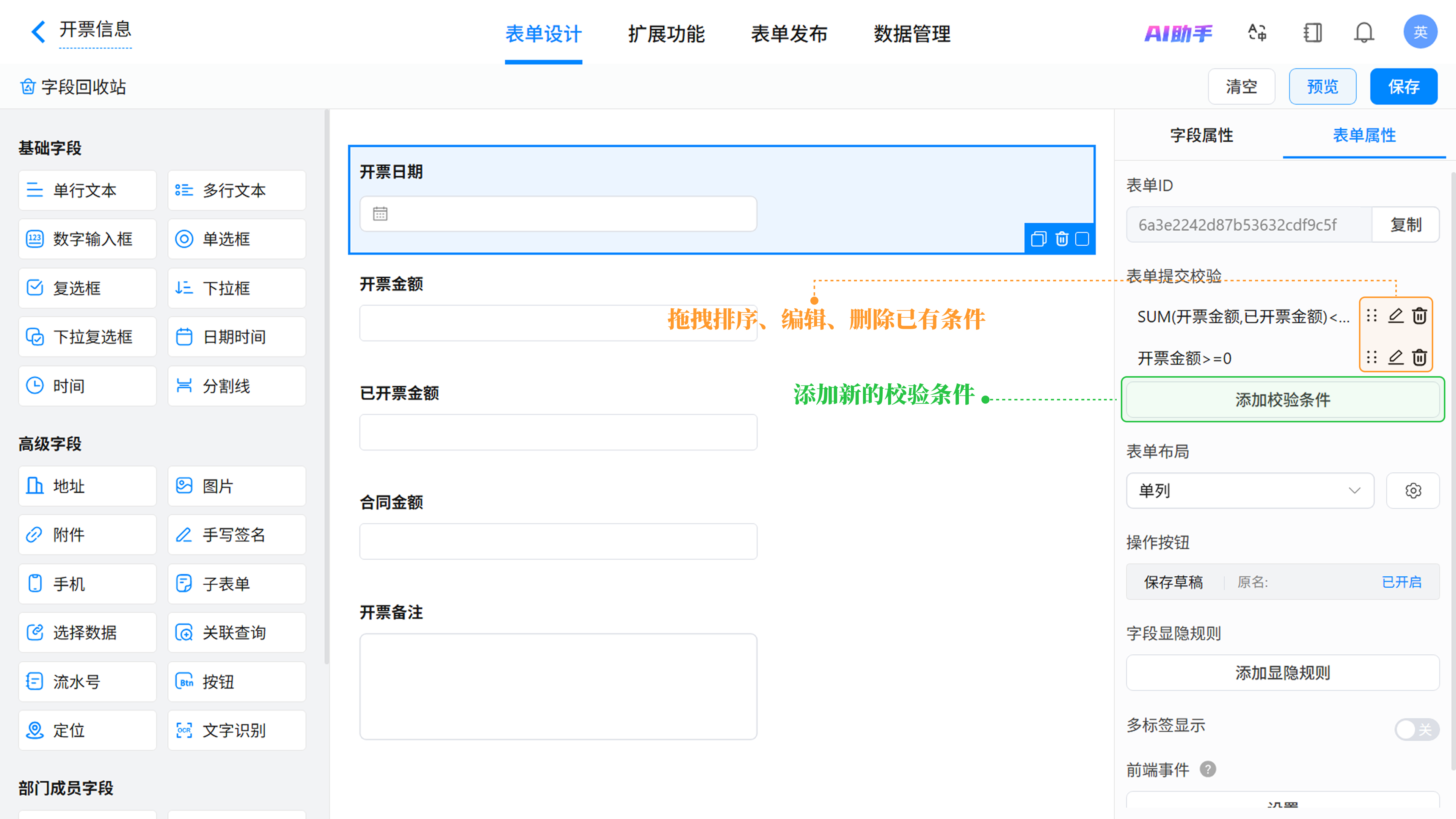
Task: Click drag handle of 开票金额>=0 condition
Action: click(1372, 357)
